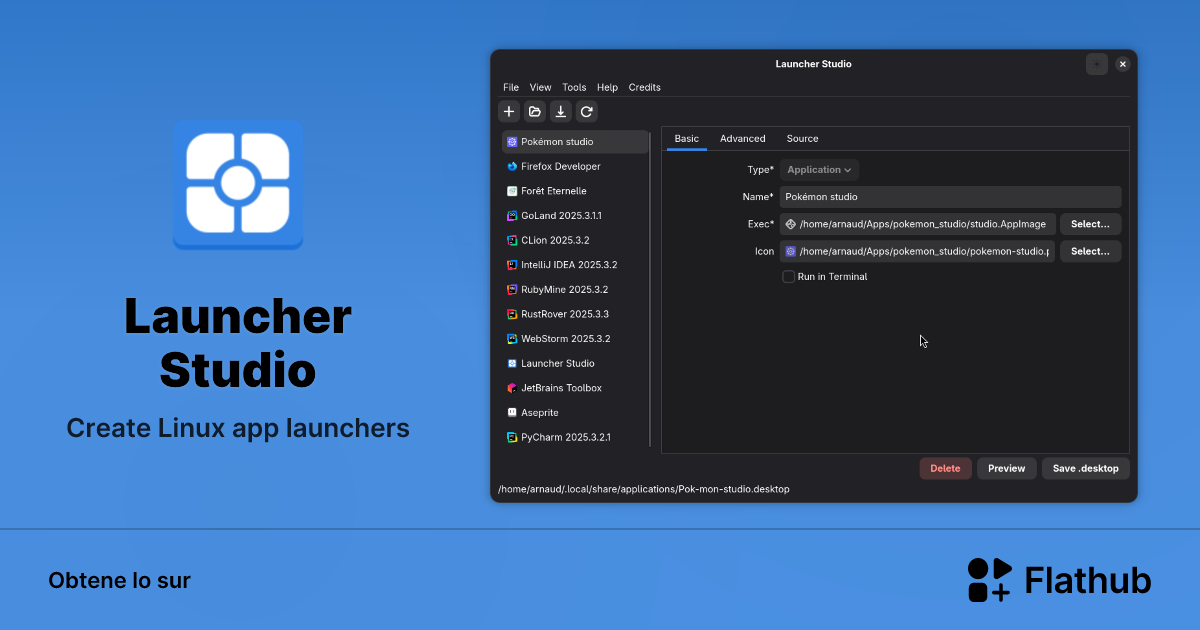Open the JetBrains Toolbox entry in the sidebar
The width and height of the screenshot is (1200, 630).
[560, 388]
